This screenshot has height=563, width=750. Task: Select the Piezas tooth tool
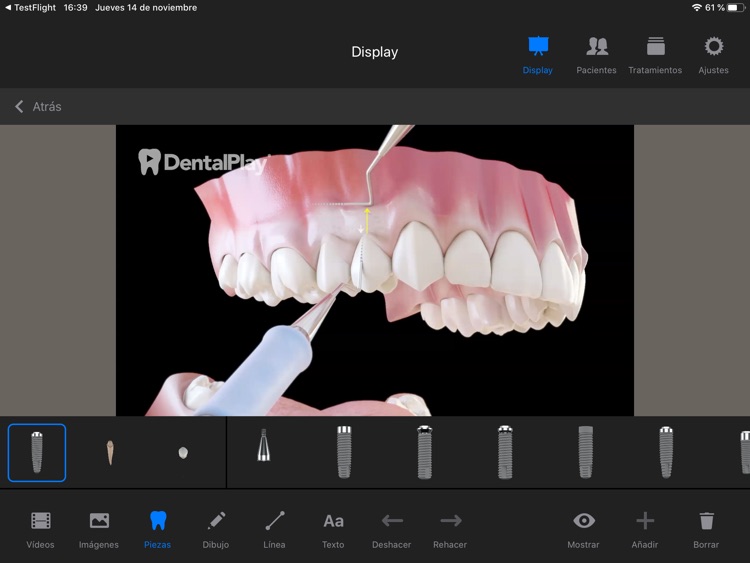pyautogui.click(x=157, y=530)
